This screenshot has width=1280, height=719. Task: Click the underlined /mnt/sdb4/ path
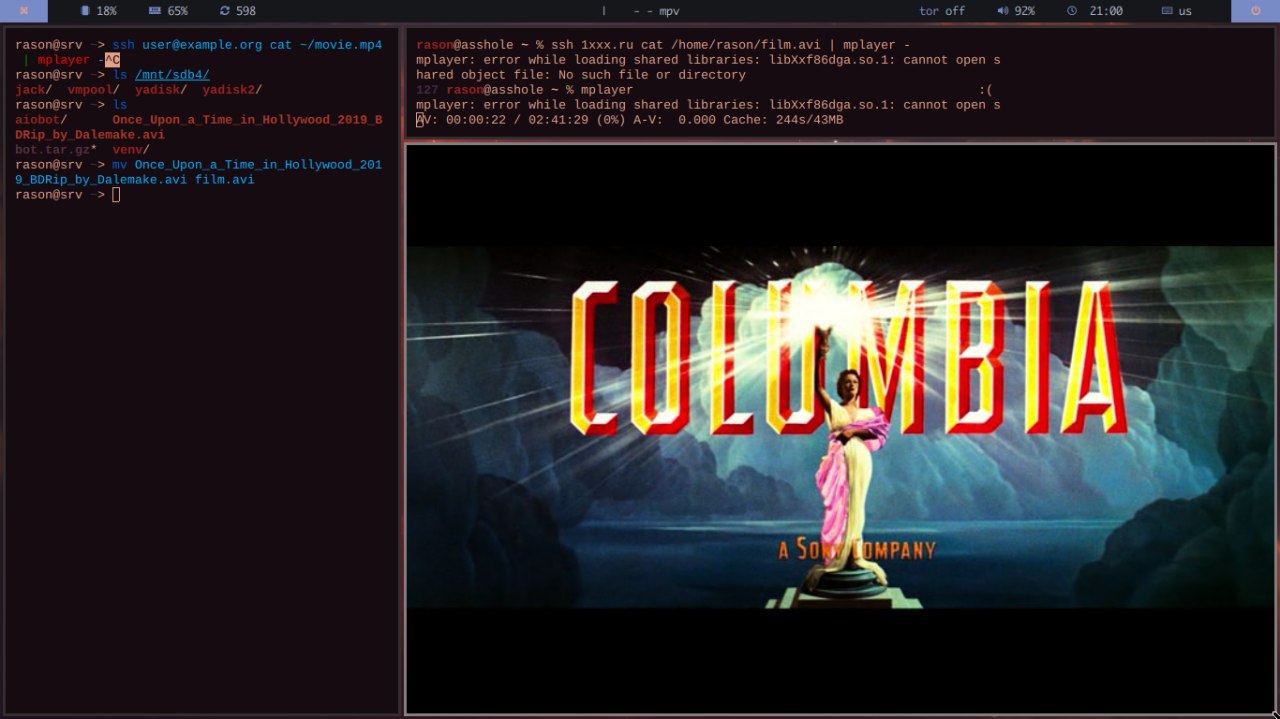(x=172, y=75)
